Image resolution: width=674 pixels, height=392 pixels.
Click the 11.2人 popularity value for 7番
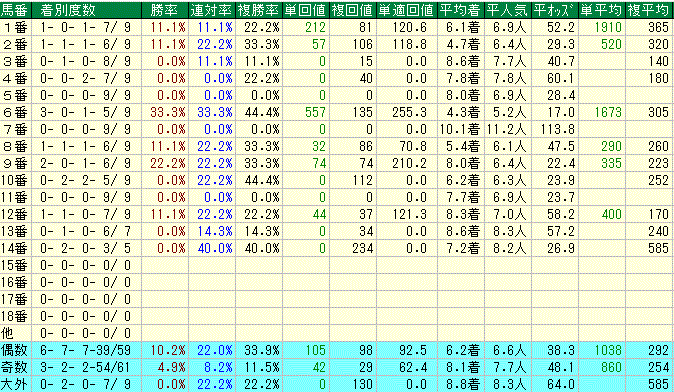pyautogui.click(x=507, y=129)
